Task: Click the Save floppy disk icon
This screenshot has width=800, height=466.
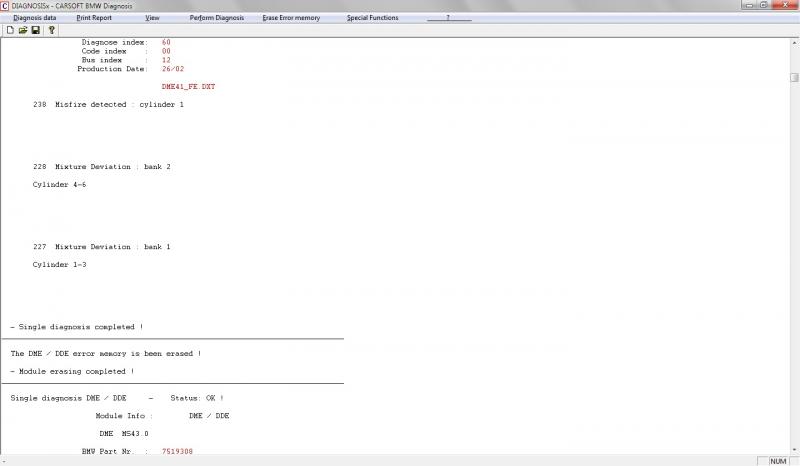Action: (x=36, y=30)
